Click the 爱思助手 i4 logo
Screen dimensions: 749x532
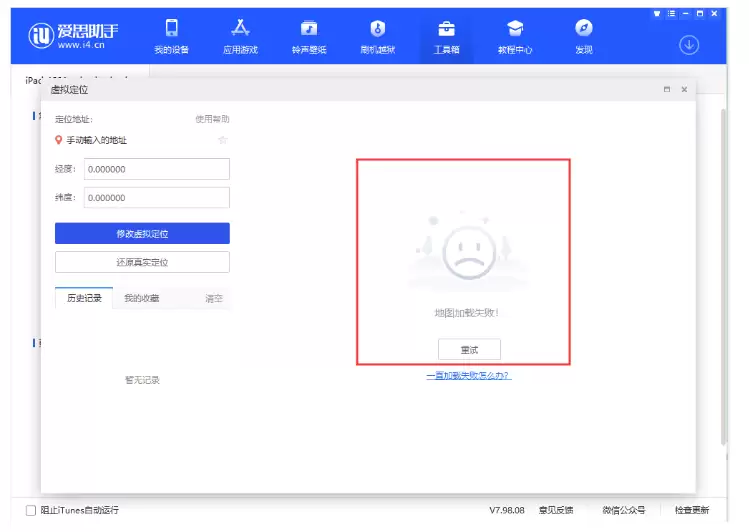[73, 36]
